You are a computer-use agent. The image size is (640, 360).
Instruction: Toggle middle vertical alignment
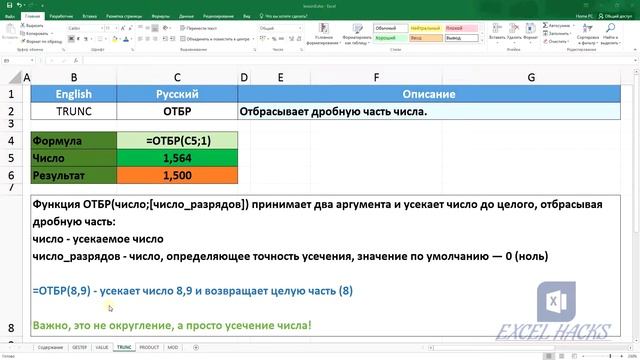coord(147,28)
